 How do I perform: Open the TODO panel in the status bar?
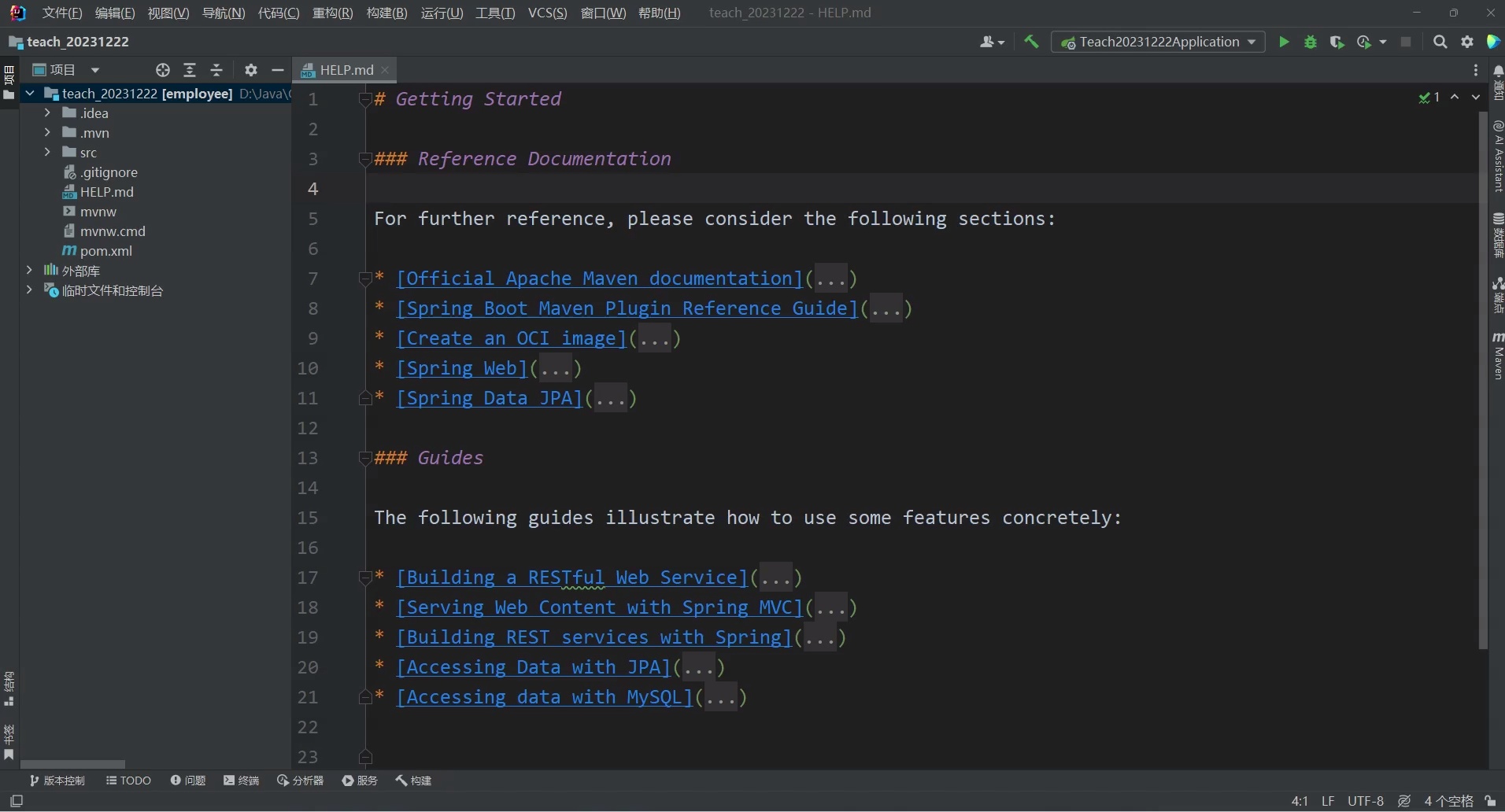128,780
